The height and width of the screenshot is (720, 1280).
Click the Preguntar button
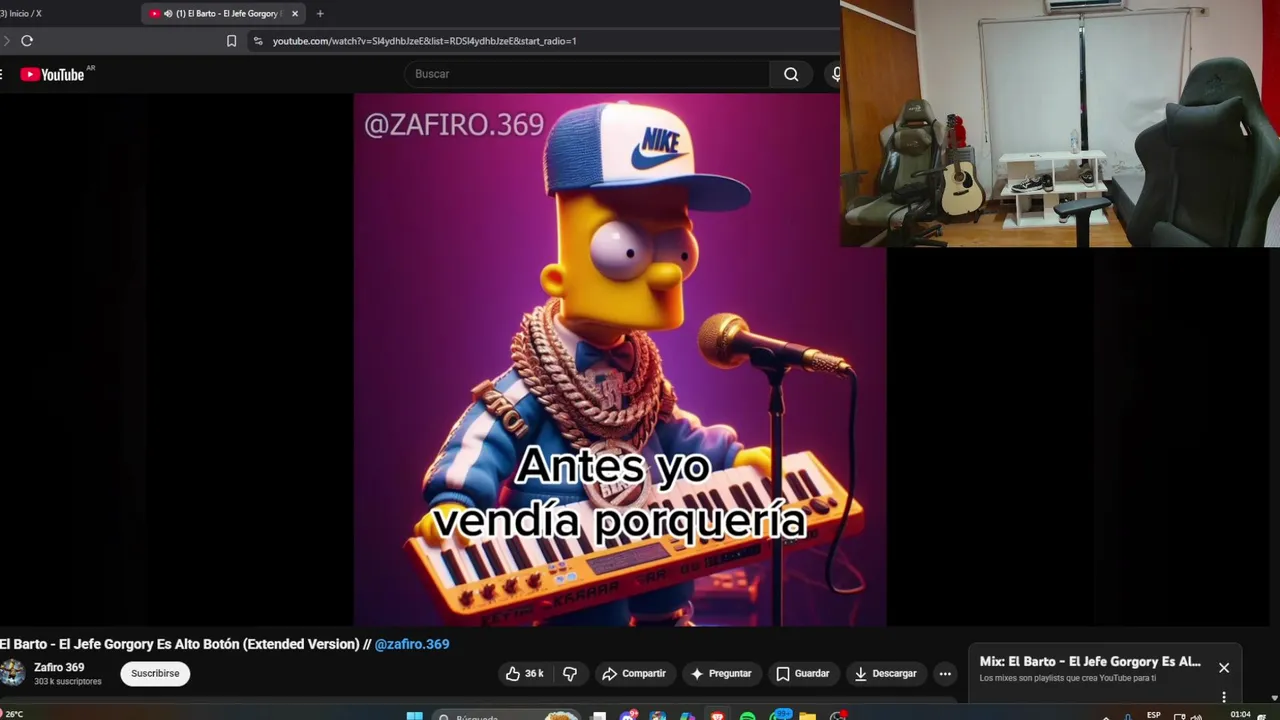[721, 673]
